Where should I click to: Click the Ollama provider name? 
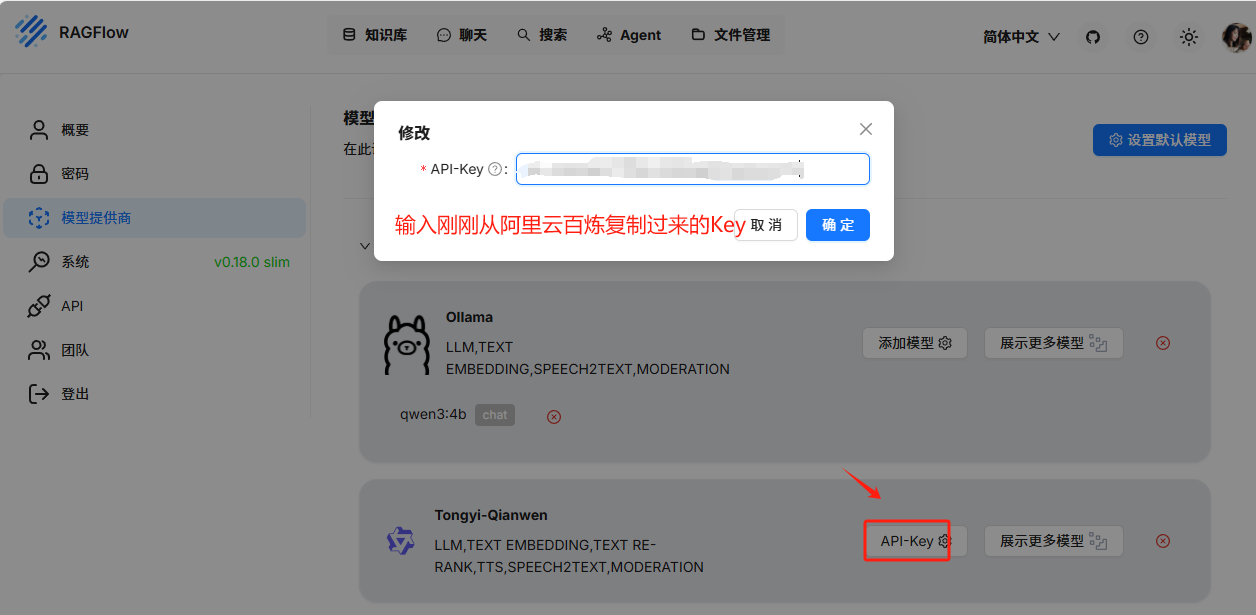(469, 317)
